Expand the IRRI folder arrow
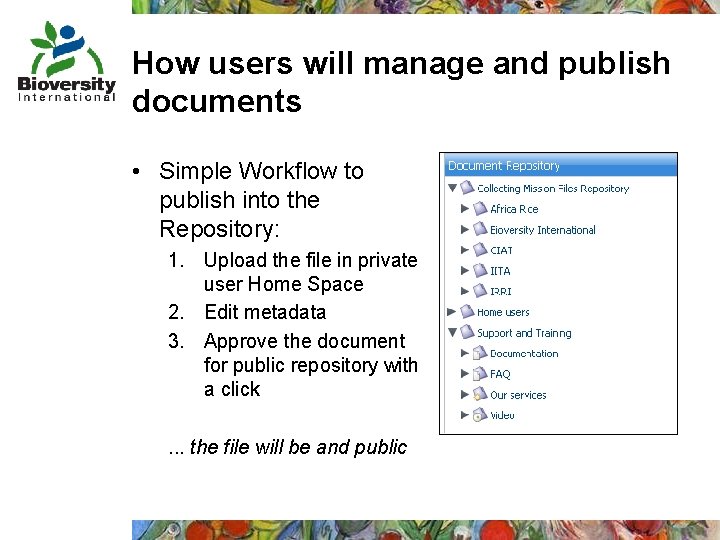Image resolution: width=720 pixels, height=540 pixels. tap(465, 291)
